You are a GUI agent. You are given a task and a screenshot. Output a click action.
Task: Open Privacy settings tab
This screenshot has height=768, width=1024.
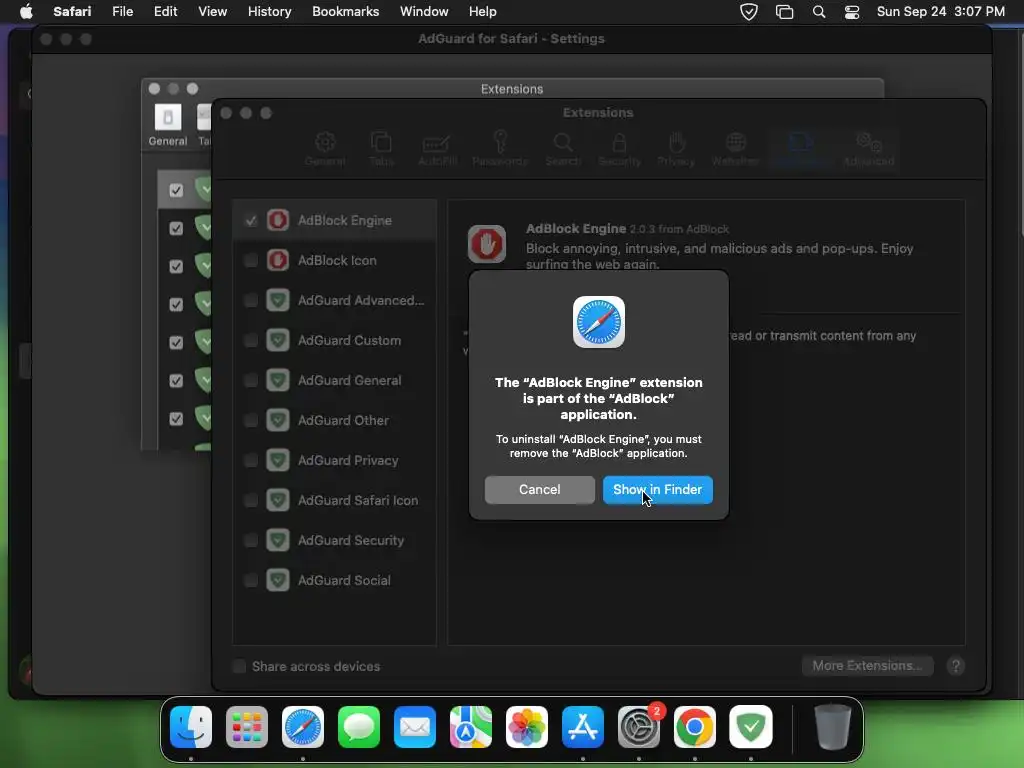coord(676,149)
